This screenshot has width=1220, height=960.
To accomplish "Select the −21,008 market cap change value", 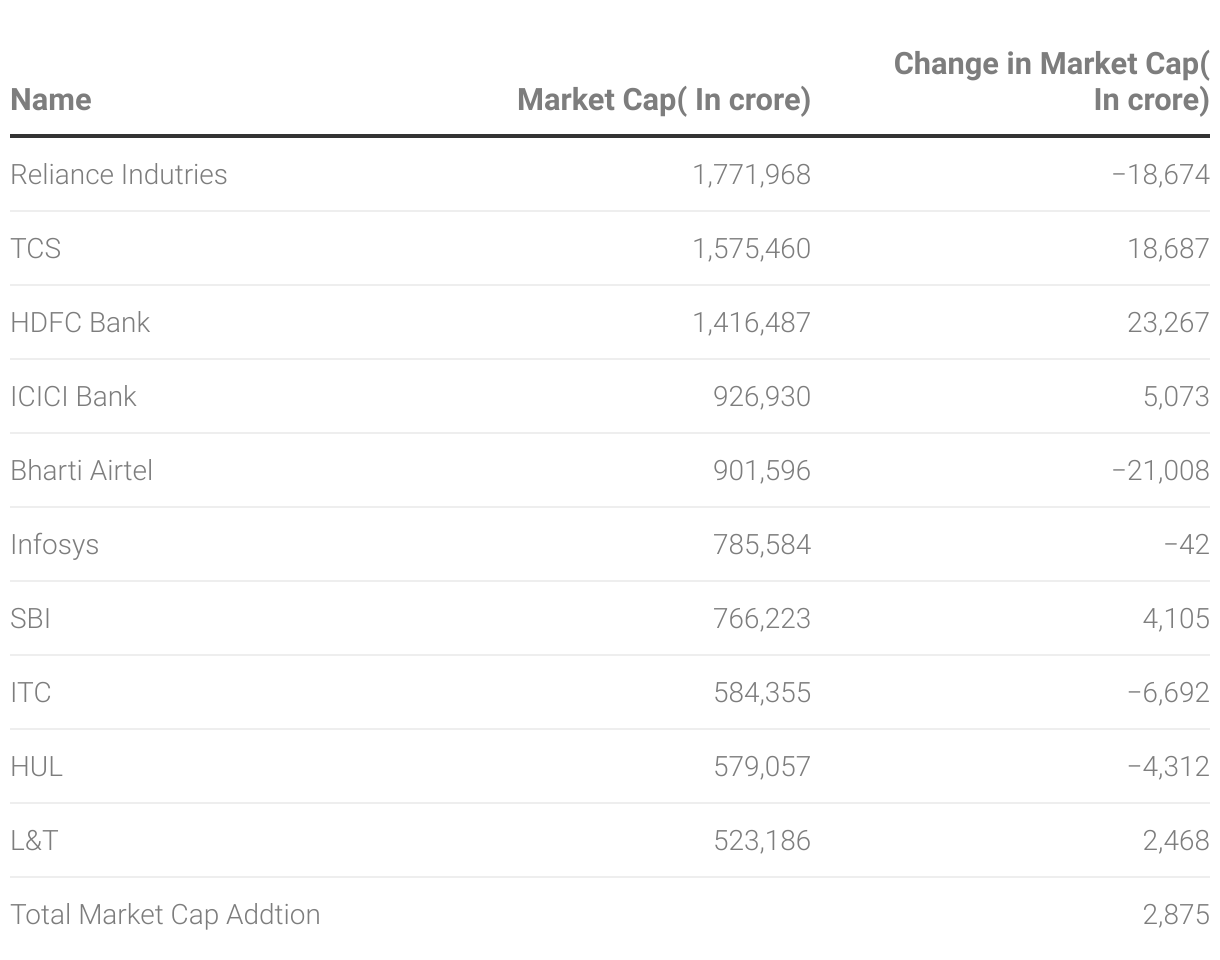I will click(1160, 471).
